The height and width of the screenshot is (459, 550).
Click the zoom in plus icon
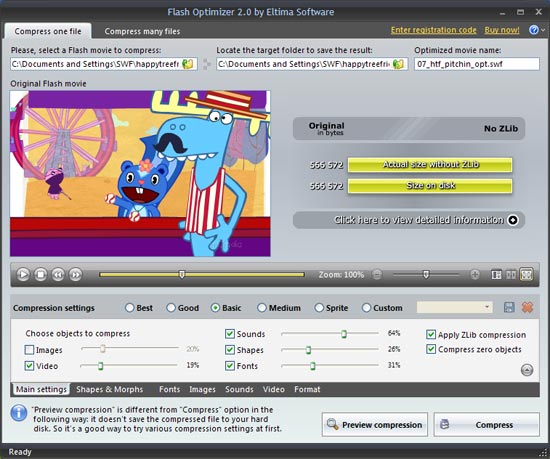click(x=475, y=274)
